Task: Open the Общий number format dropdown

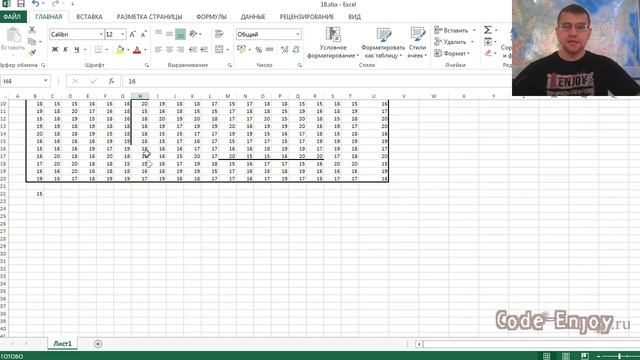Action: (x=298, y=34)
